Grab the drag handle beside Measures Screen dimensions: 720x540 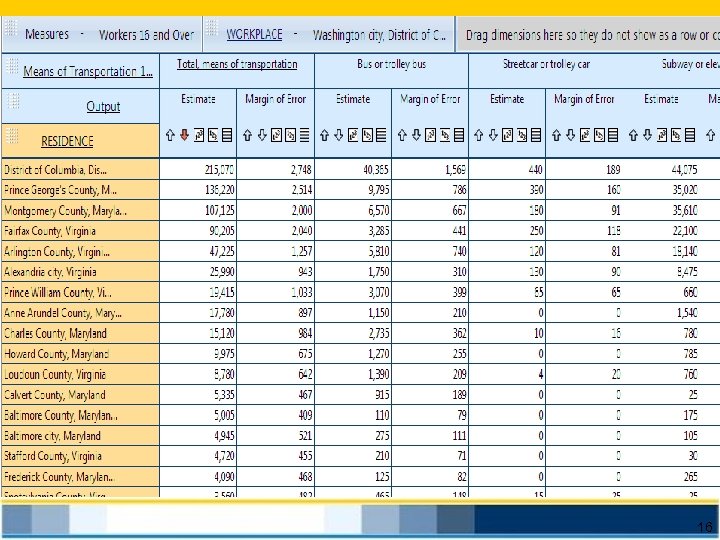point(11,28)
